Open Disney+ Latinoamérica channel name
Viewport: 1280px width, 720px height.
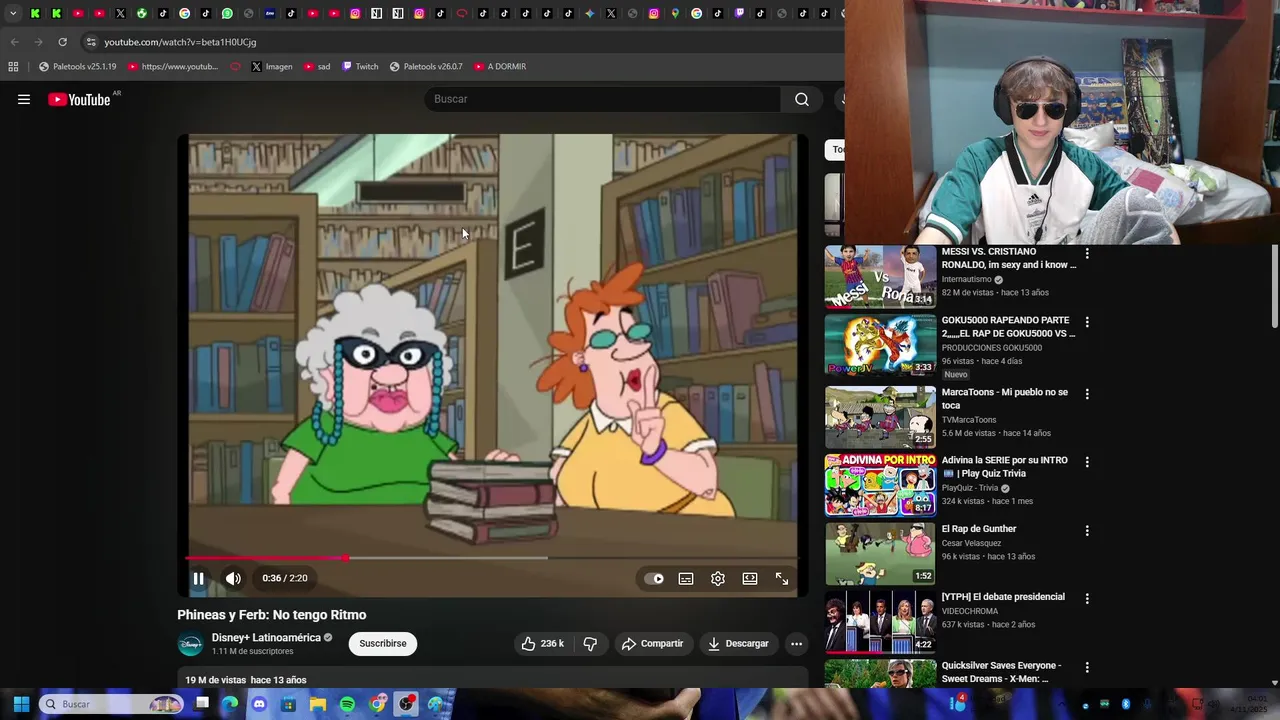point(266,638)
